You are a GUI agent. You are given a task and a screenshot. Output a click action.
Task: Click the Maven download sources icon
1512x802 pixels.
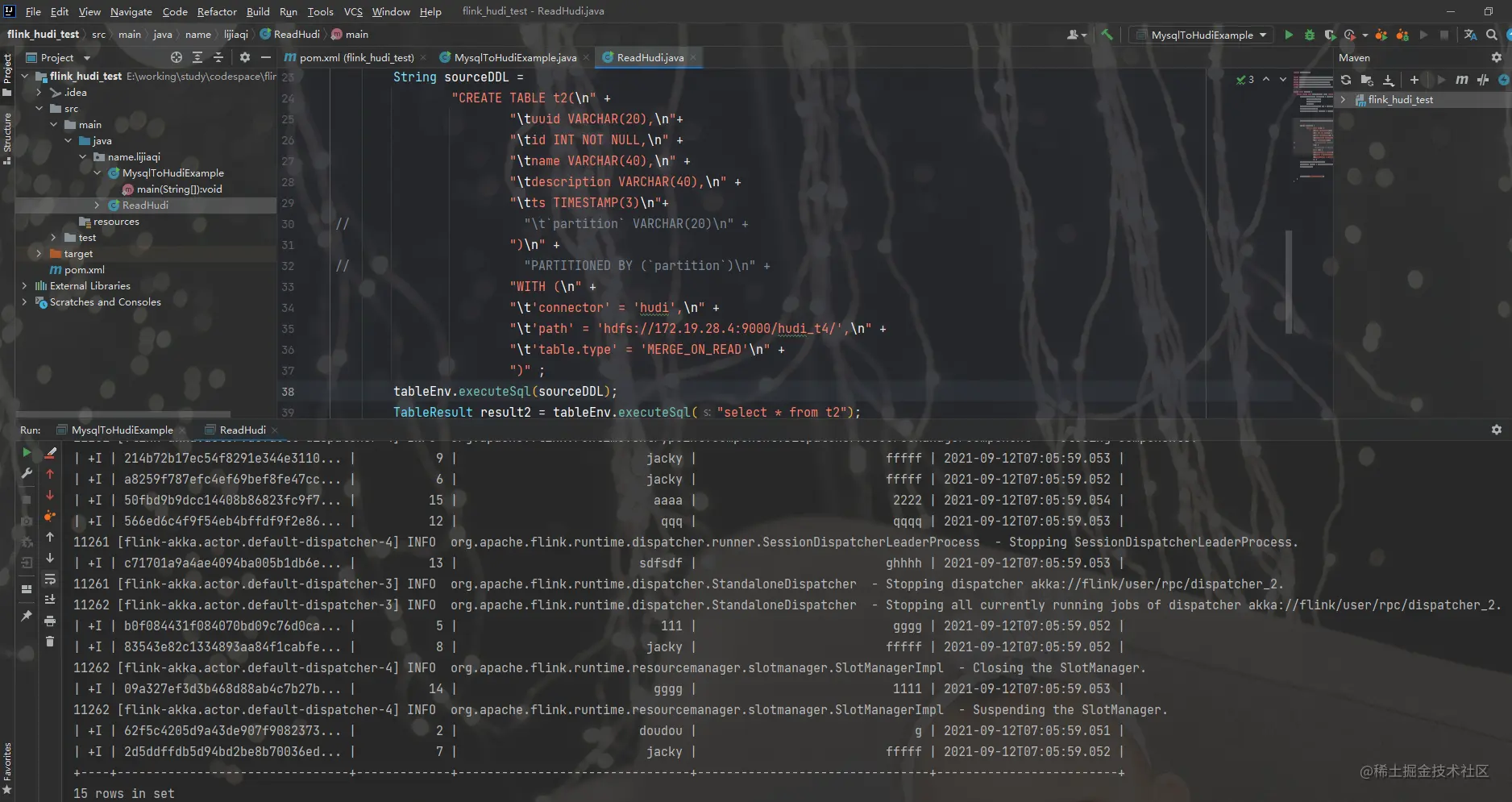click(1388, 80)
